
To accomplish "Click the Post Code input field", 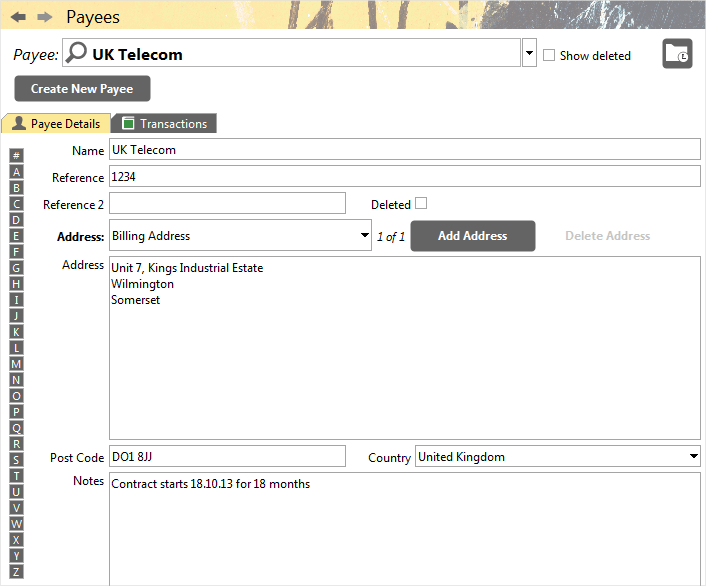I will [227, 456].
